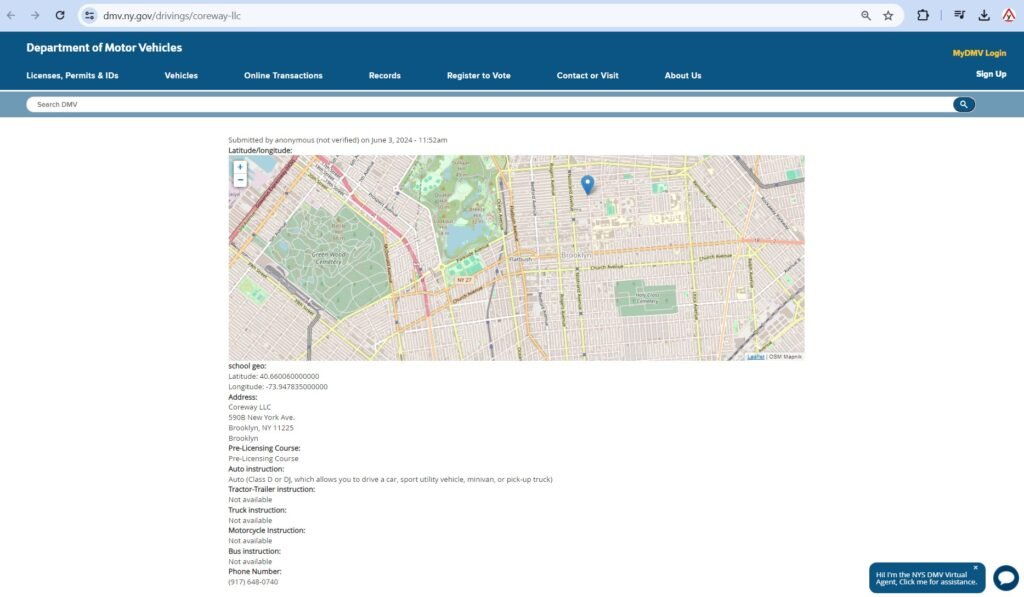Open the Vehicles menu
This screenshot has height=597, width=1024.
pos(181,76)
